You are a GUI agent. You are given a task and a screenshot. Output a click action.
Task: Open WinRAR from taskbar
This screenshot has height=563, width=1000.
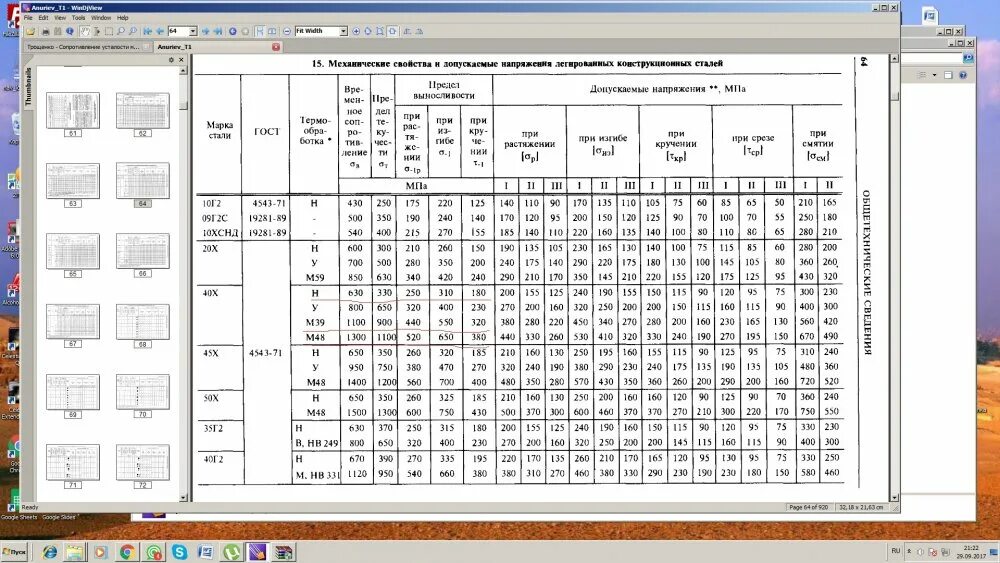[x=284, y=552]
